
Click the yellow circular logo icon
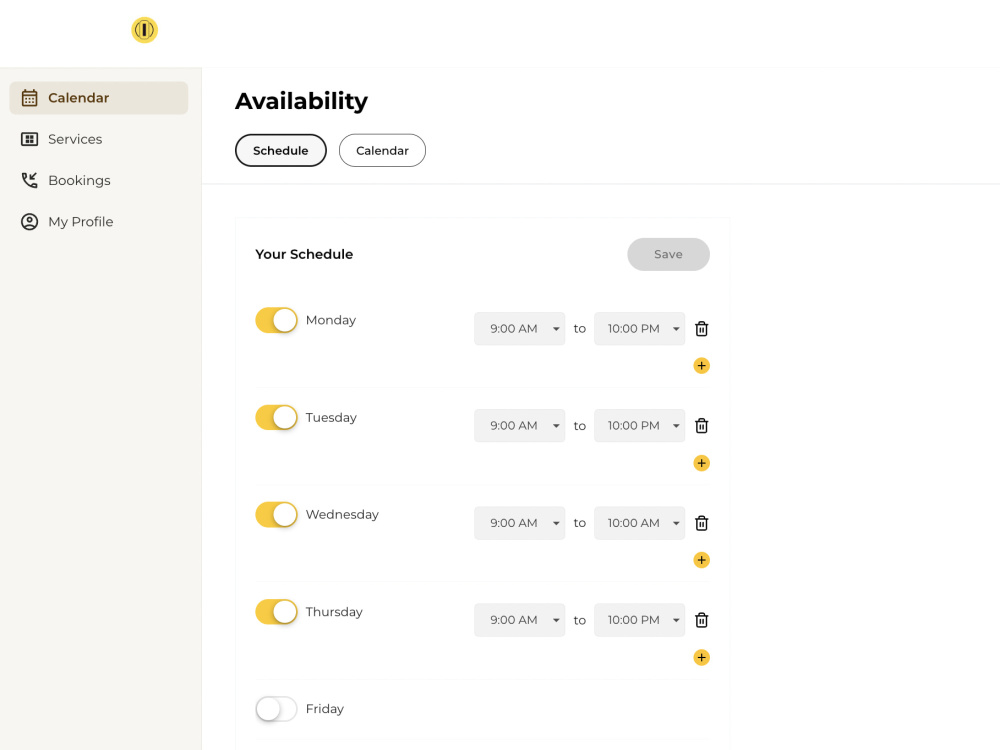pyautogui.click(x=145, y=30)
